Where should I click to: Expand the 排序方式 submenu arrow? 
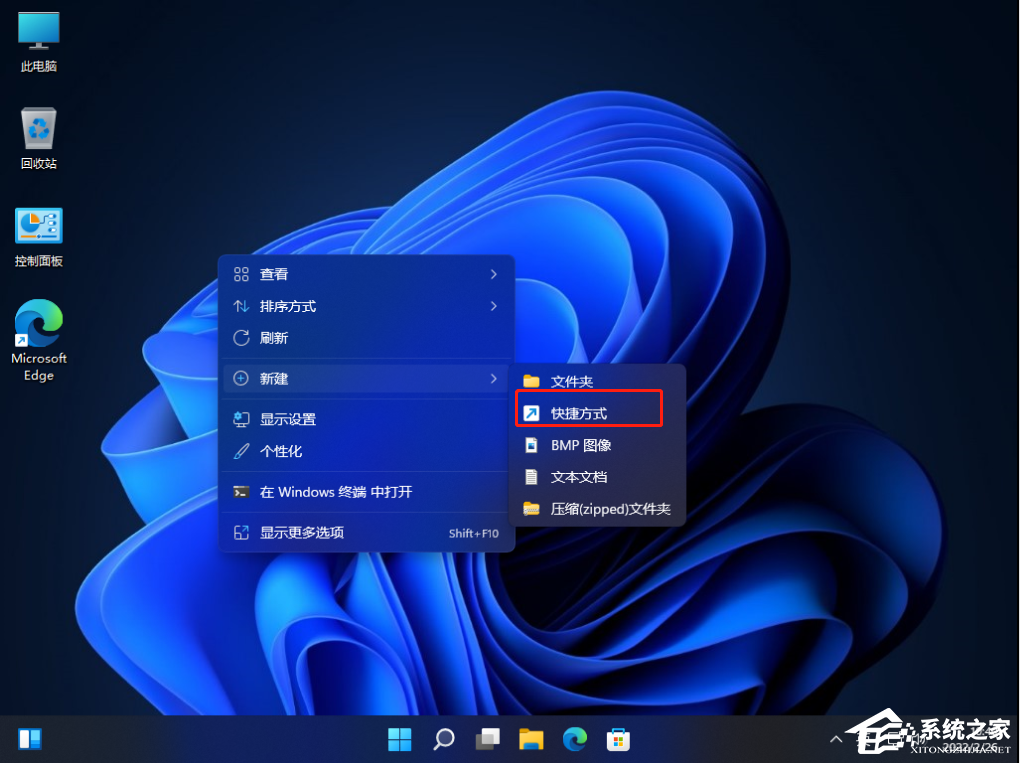pyautogui.click(x=493, y=306)
